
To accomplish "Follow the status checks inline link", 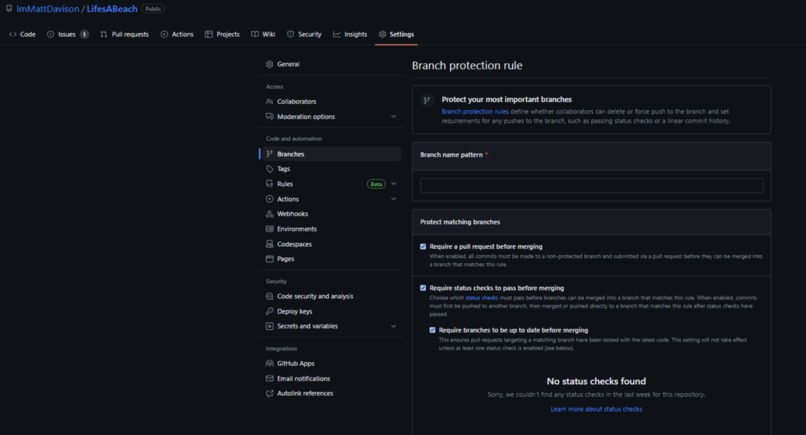I will coord(482,298).
